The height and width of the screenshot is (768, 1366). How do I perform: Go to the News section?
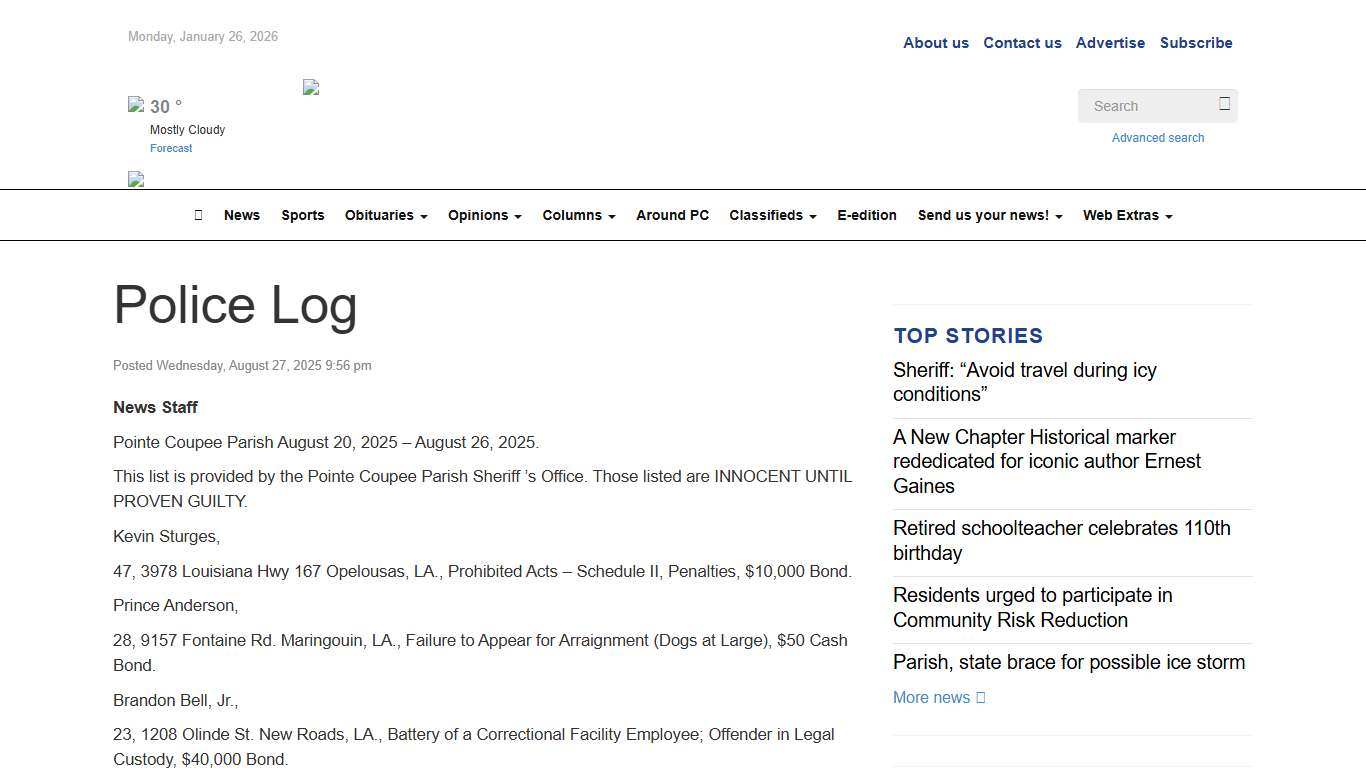[x=242, y=215]
